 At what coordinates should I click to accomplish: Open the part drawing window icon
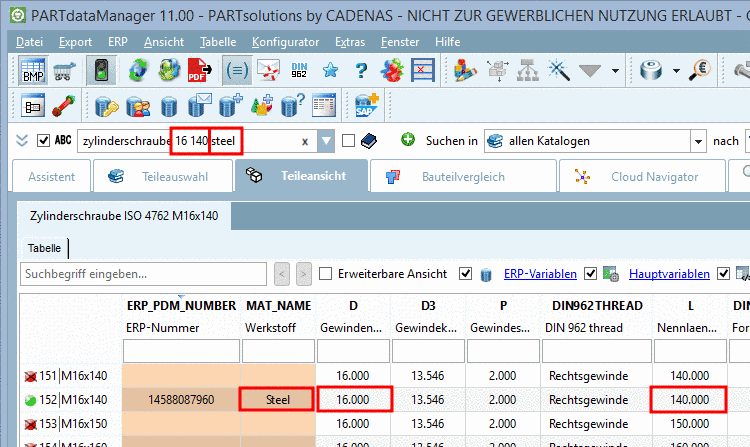pyautogui.click(x=33, y=106)
